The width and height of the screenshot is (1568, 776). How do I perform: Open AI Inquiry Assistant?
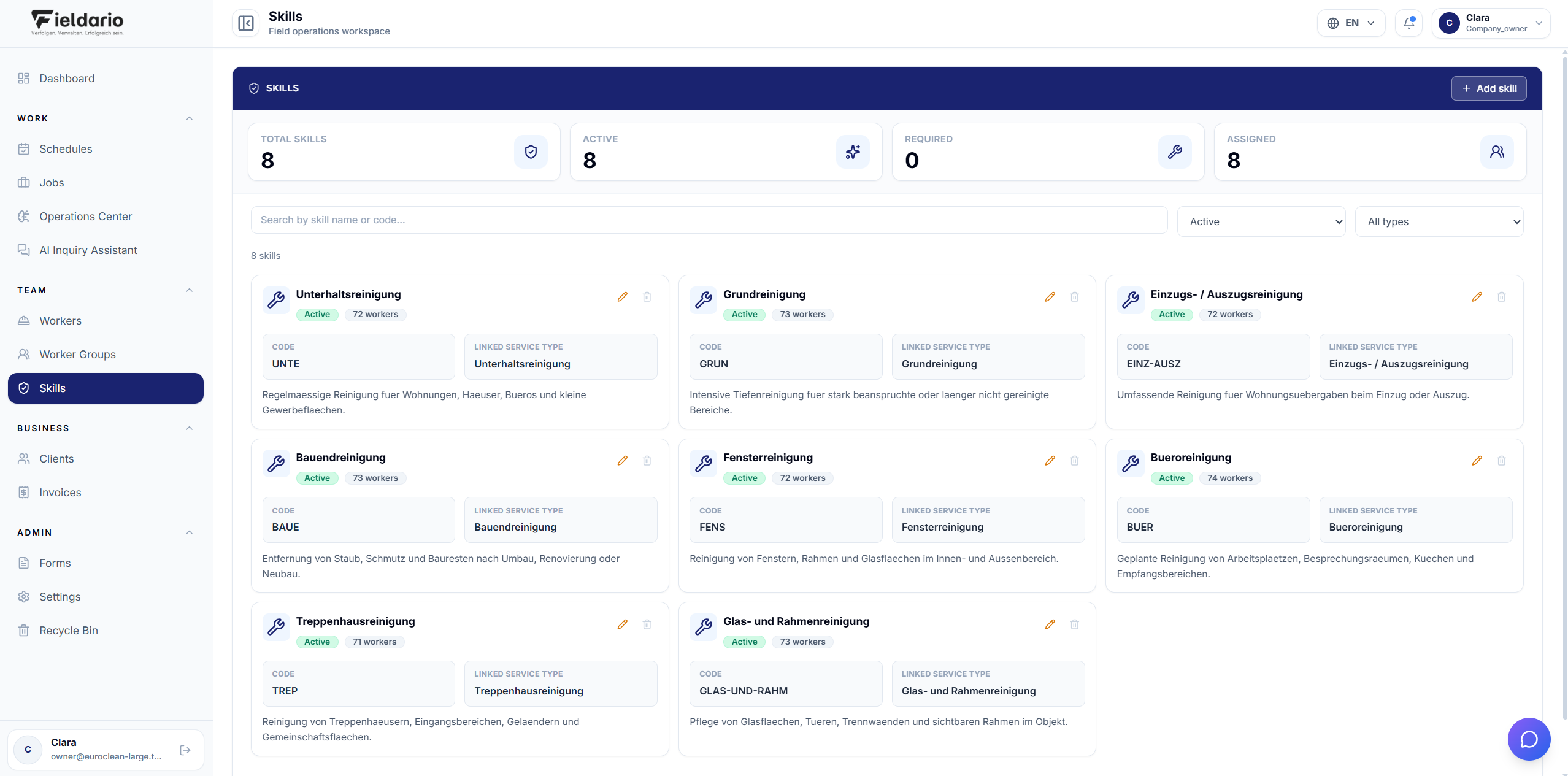pos(106,250)
